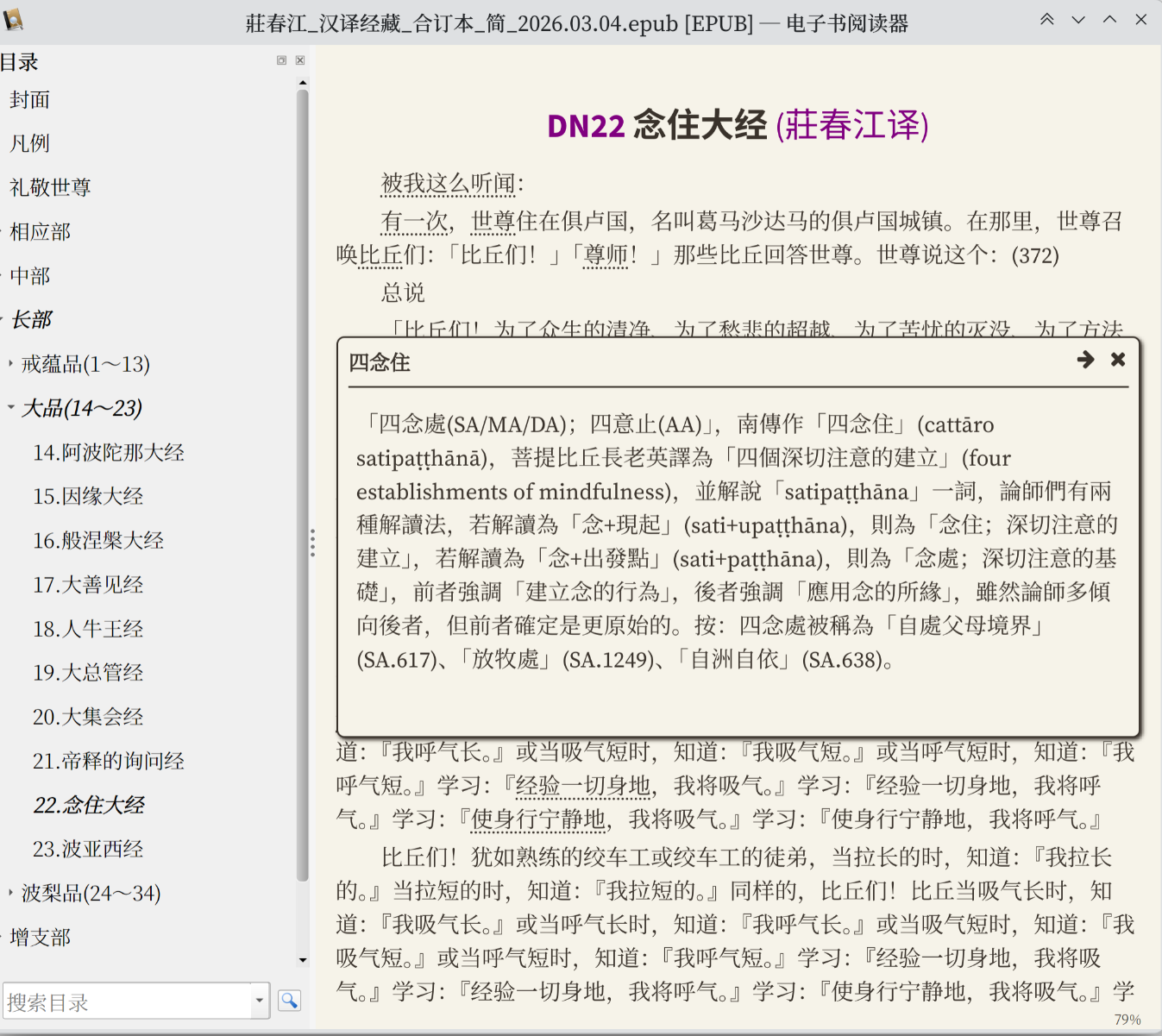
Task: Select 中部 in the table of contents
Action: tap(30, 276)
